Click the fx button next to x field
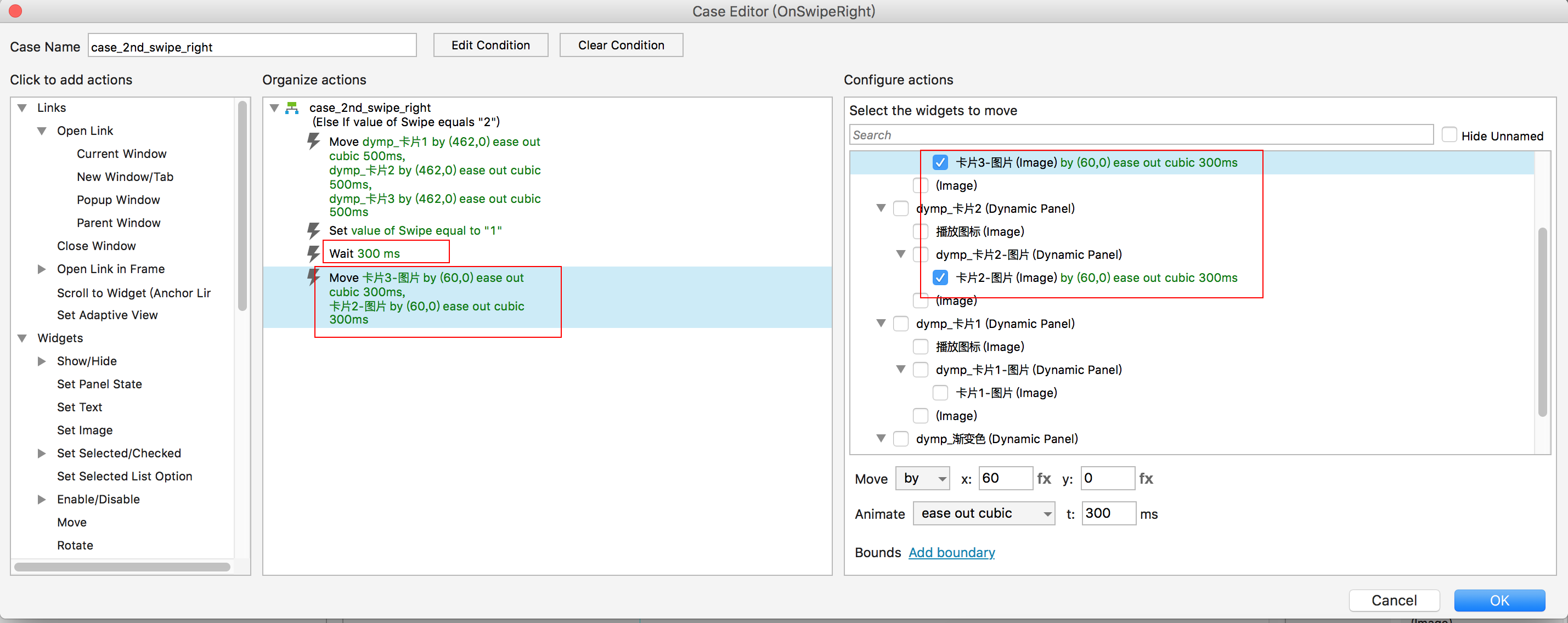The image size is (1568, 623). click(1044, 478)
